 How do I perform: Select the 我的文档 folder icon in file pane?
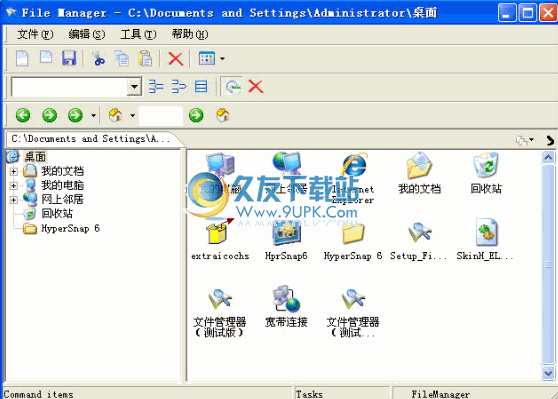pyautogui.click(x=419, y=165)
